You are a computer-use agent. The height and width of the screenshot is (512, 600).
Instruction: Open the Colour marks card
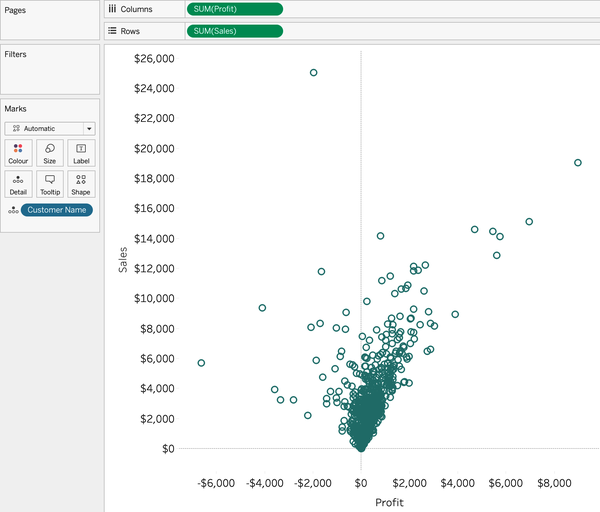point(18,153)
